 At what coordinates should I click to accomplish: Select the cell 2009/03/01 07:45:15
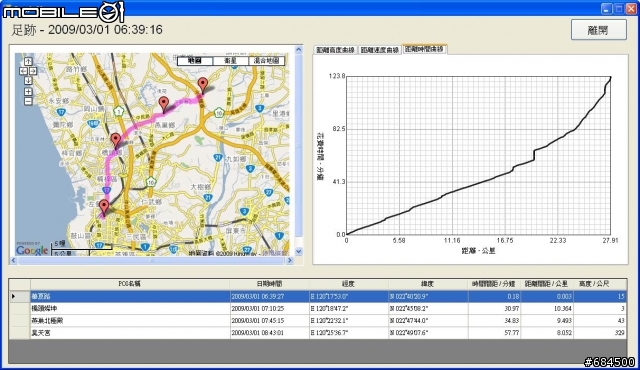(x=269, y=321)
